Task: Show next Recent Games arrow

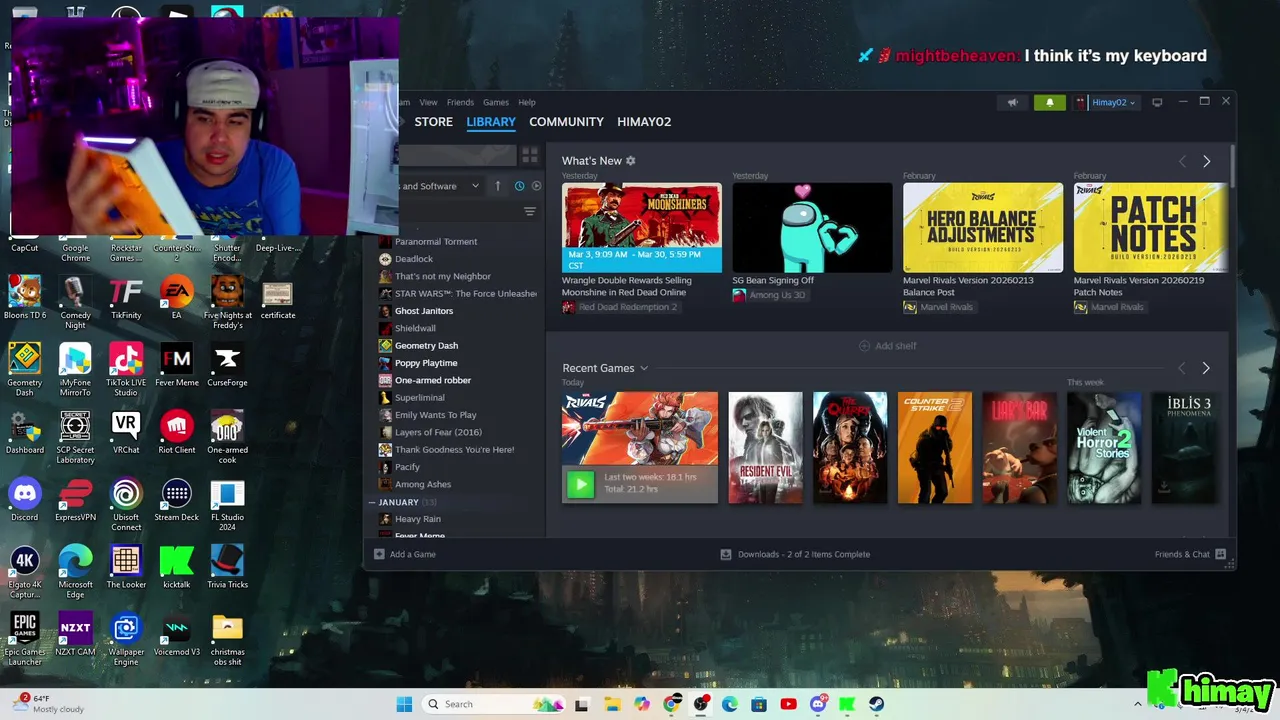Action: point(1206,369)
